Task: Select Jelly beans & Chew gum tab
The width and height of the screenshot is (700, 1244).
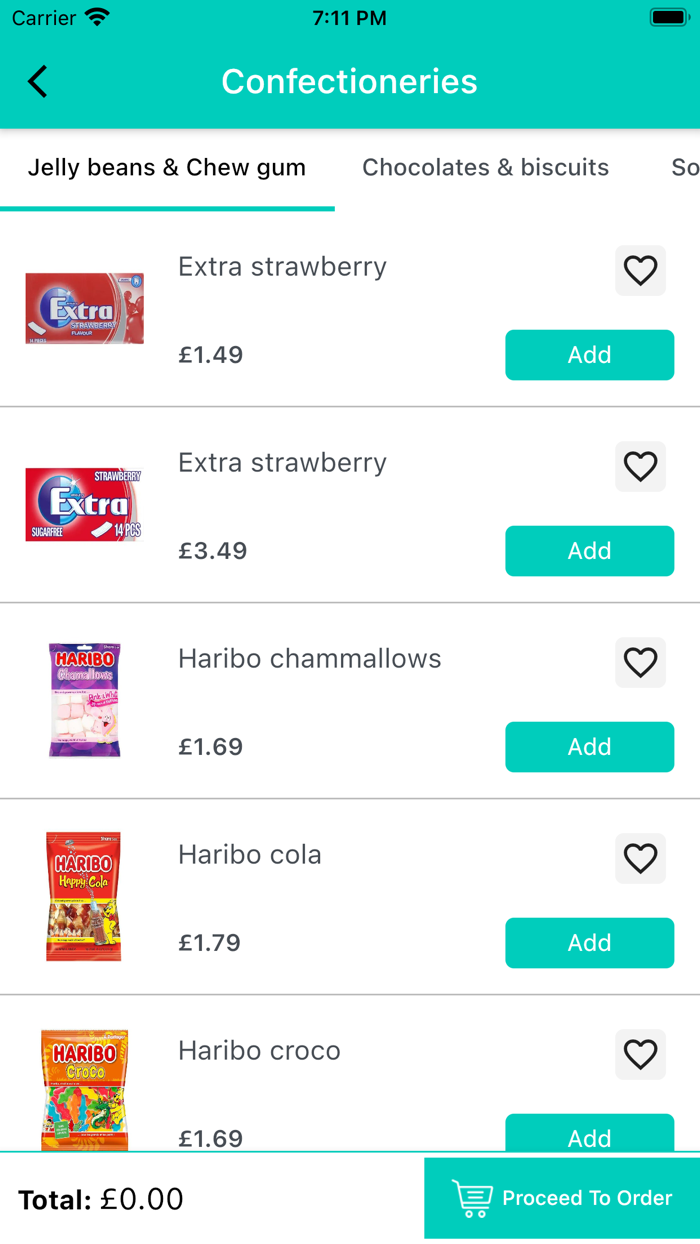Action: 167,168
